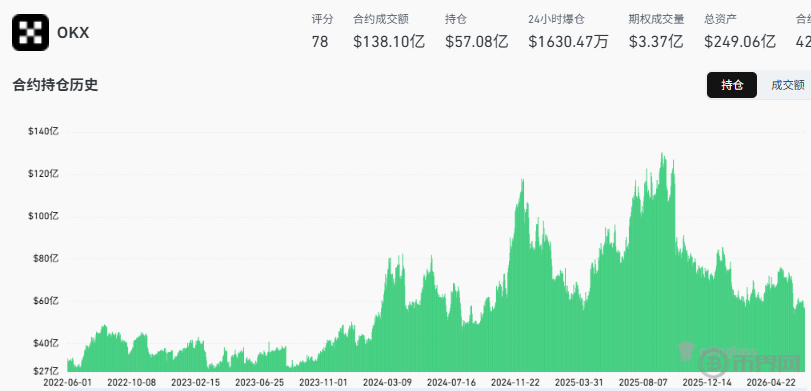
Task: Click the chart's highest peak above $120亿
Action: (663, 154)
